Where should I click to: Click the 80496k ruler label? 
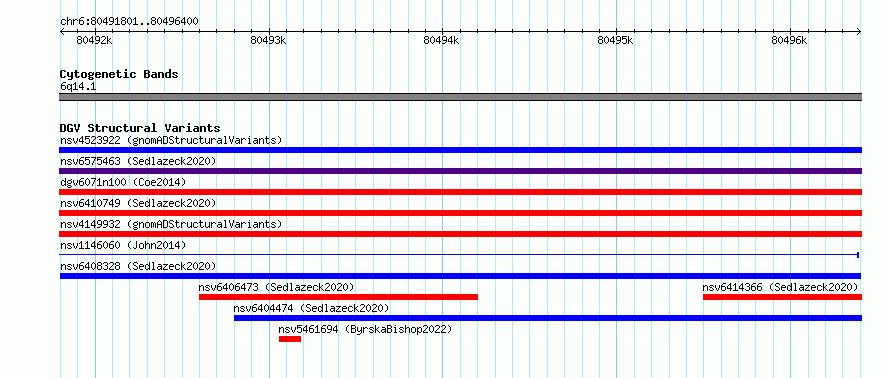tap(790, 40)
